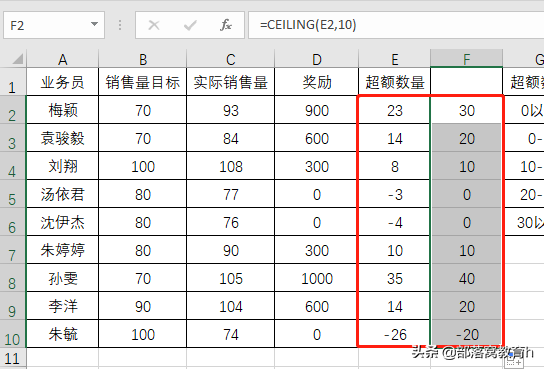Select row 10 header
The height and width of the screenshot is (369, 544).
click(x=12, y=334)
